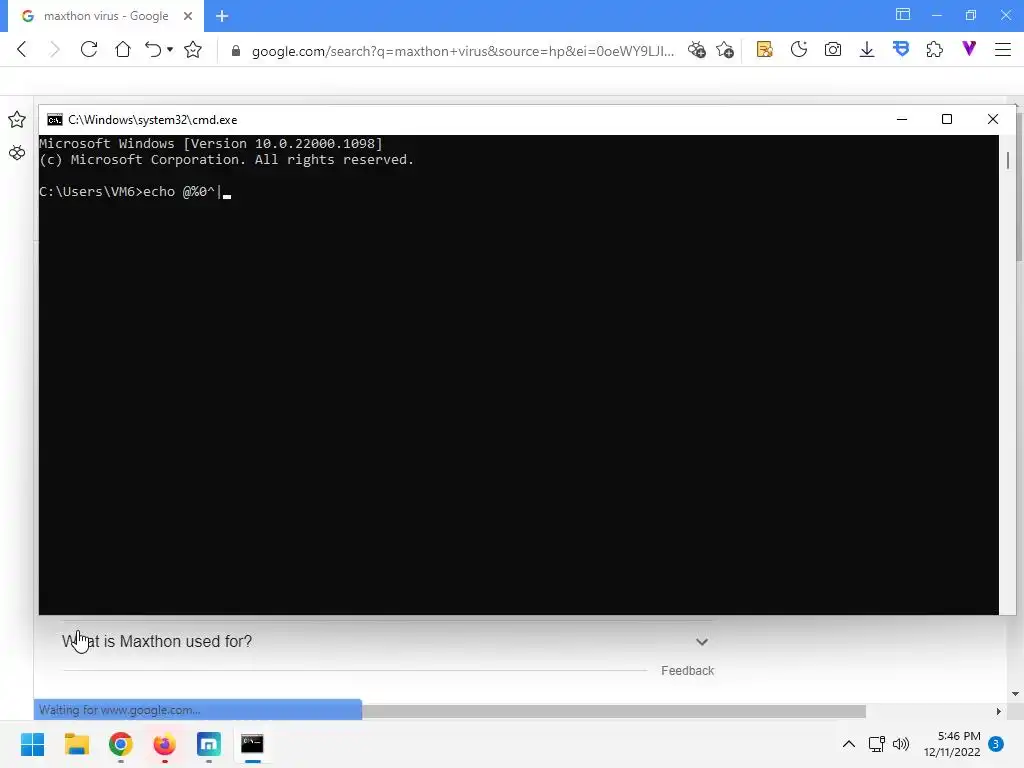Open the clock and calendar
Image resolution: width=1024 pixels, height=768 pixels.
[952, 744]
